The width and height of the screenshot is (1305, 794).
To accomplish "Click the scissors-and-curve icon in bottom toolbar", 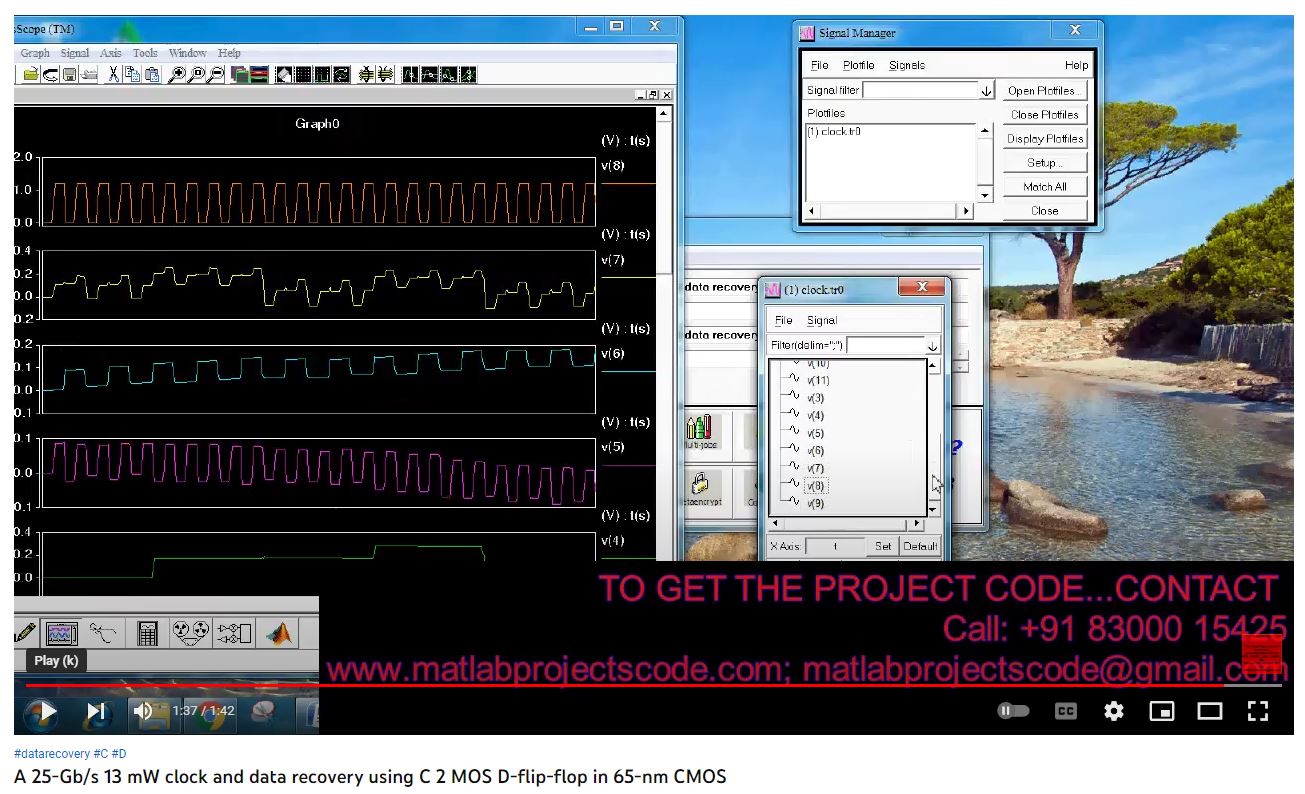I will (102, 632).
